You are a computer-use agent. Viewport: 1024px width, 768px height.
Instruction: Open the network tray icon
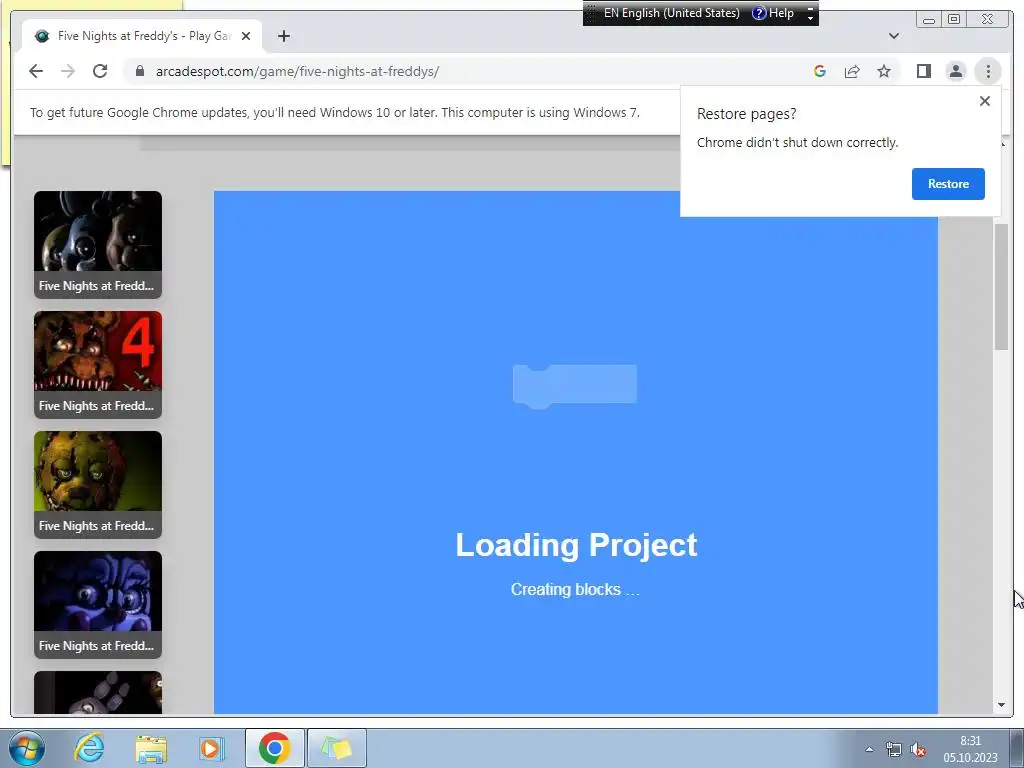893,749
